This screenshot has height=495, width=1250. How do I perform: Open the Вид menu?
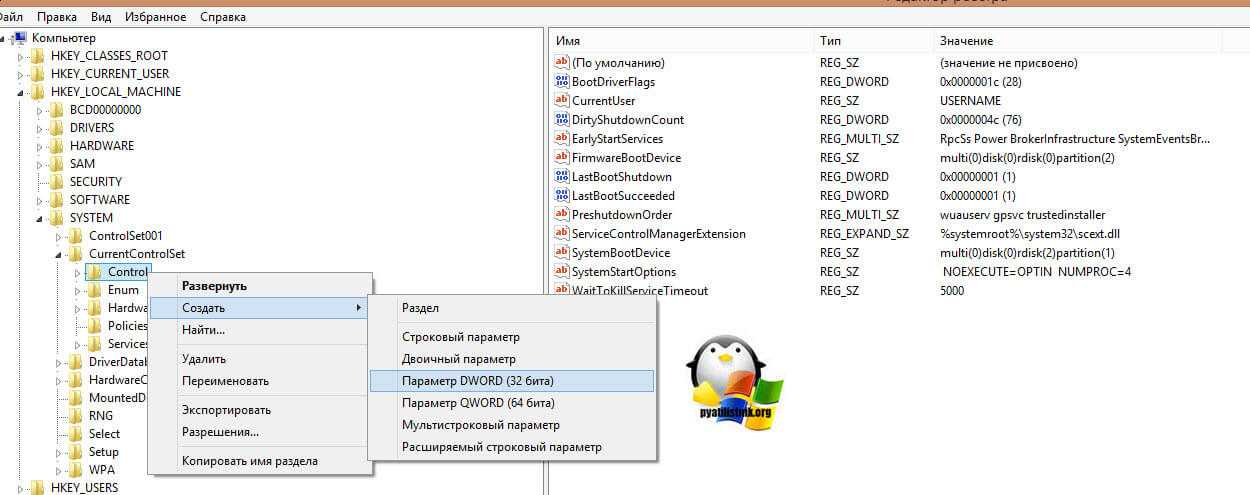[101, 17]
